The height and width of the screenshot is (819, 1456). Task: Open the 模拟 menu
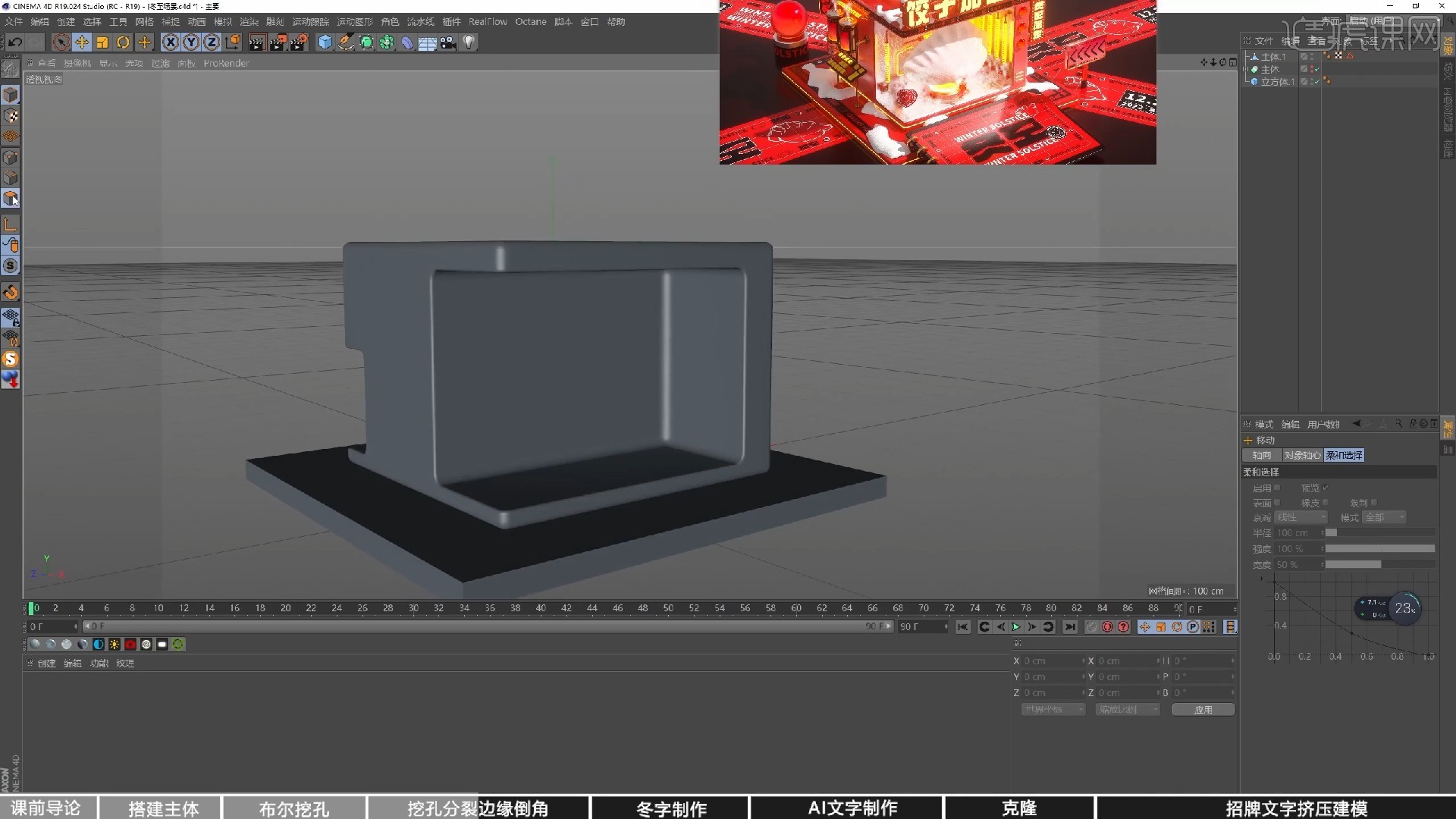point(223,22)
